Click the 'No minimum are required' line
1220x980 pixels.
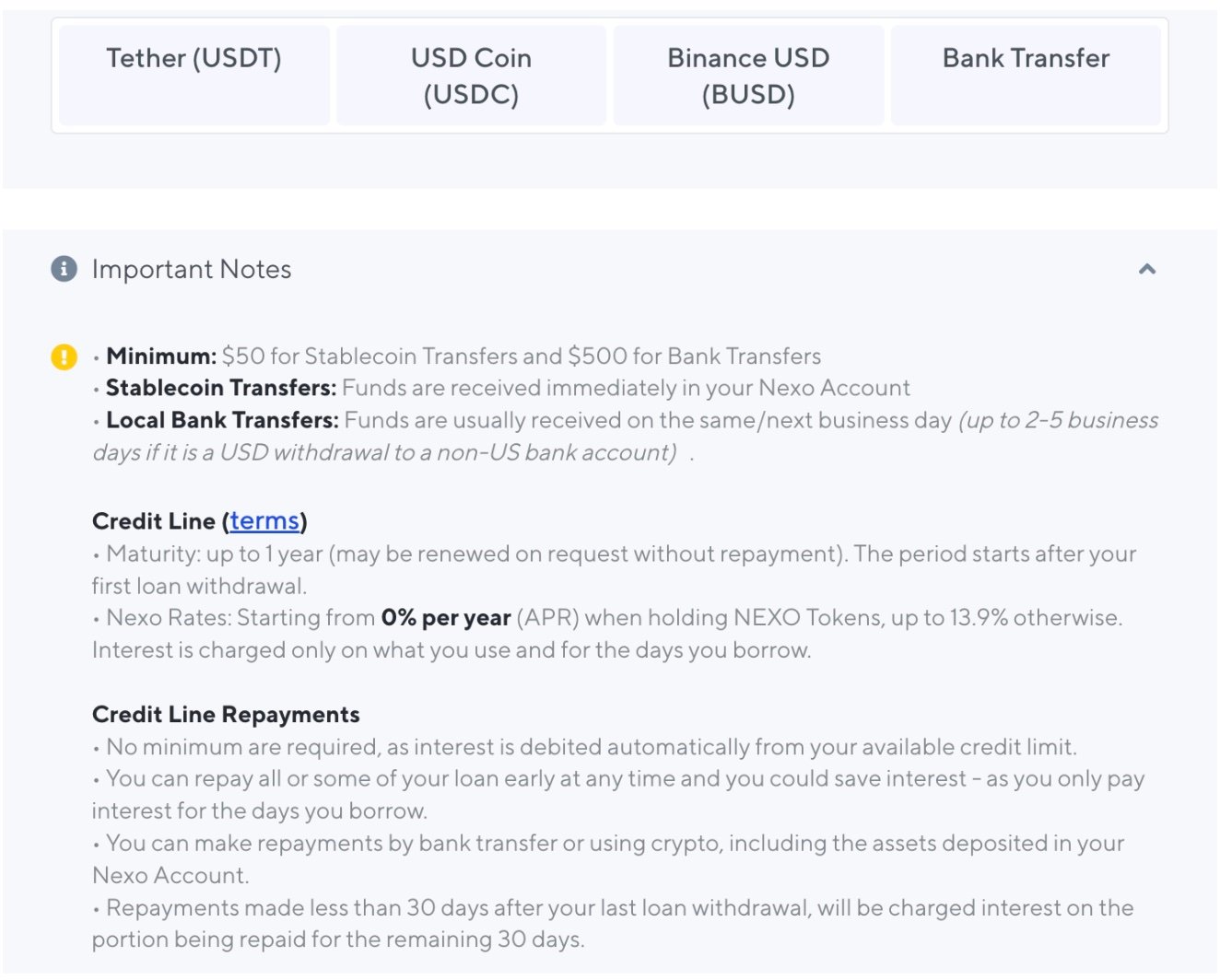point(585,747)
